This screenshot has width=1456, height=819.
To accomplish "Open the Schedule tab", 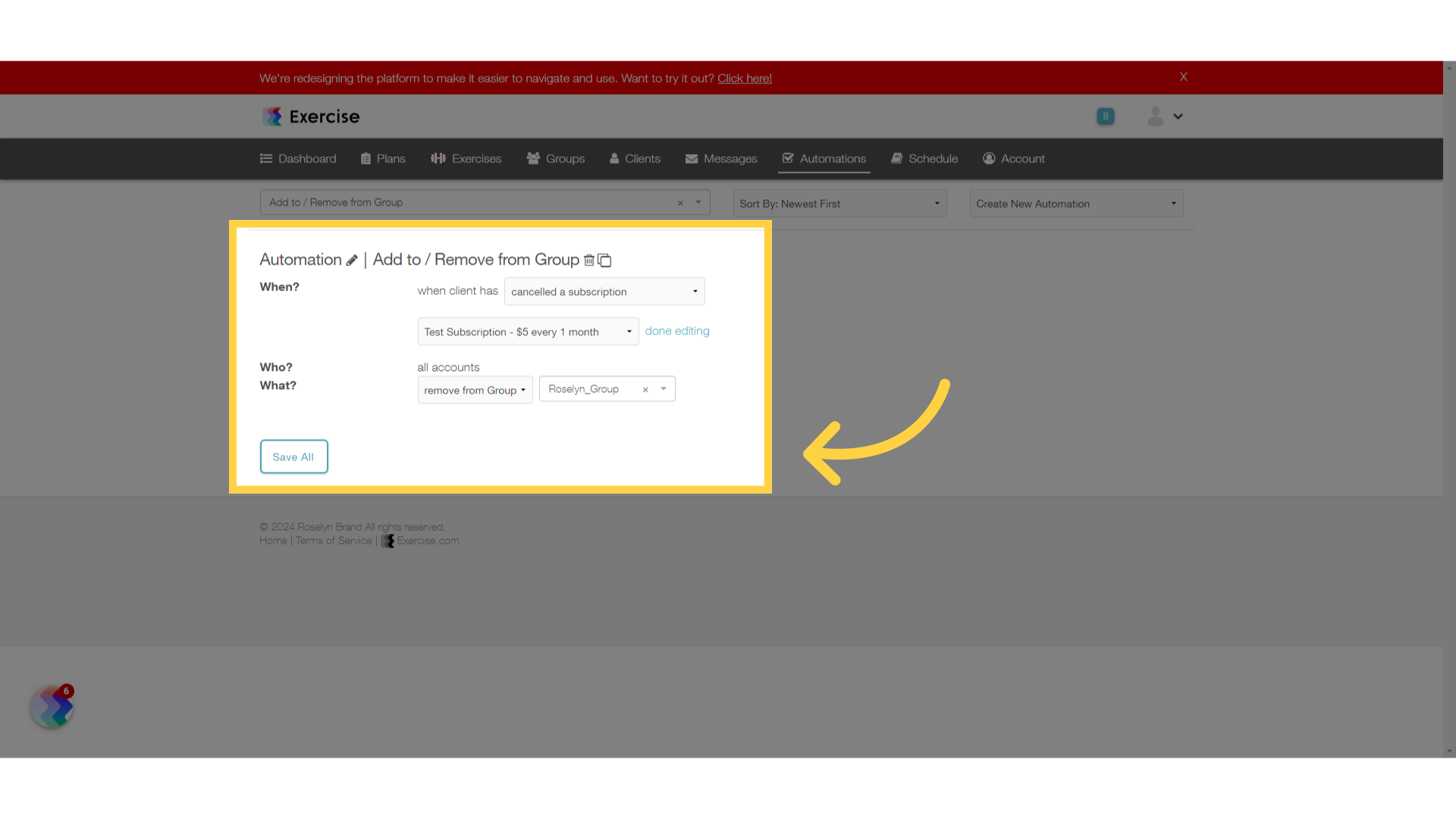I will pos(924,158).
